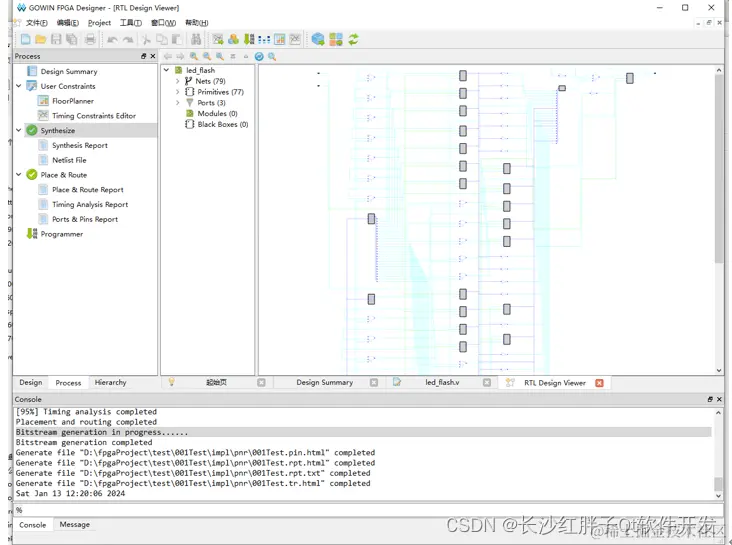732x545 pixels.
Task: Close the RTL Design Viewer tab
Action: click(x=599, y=383)
